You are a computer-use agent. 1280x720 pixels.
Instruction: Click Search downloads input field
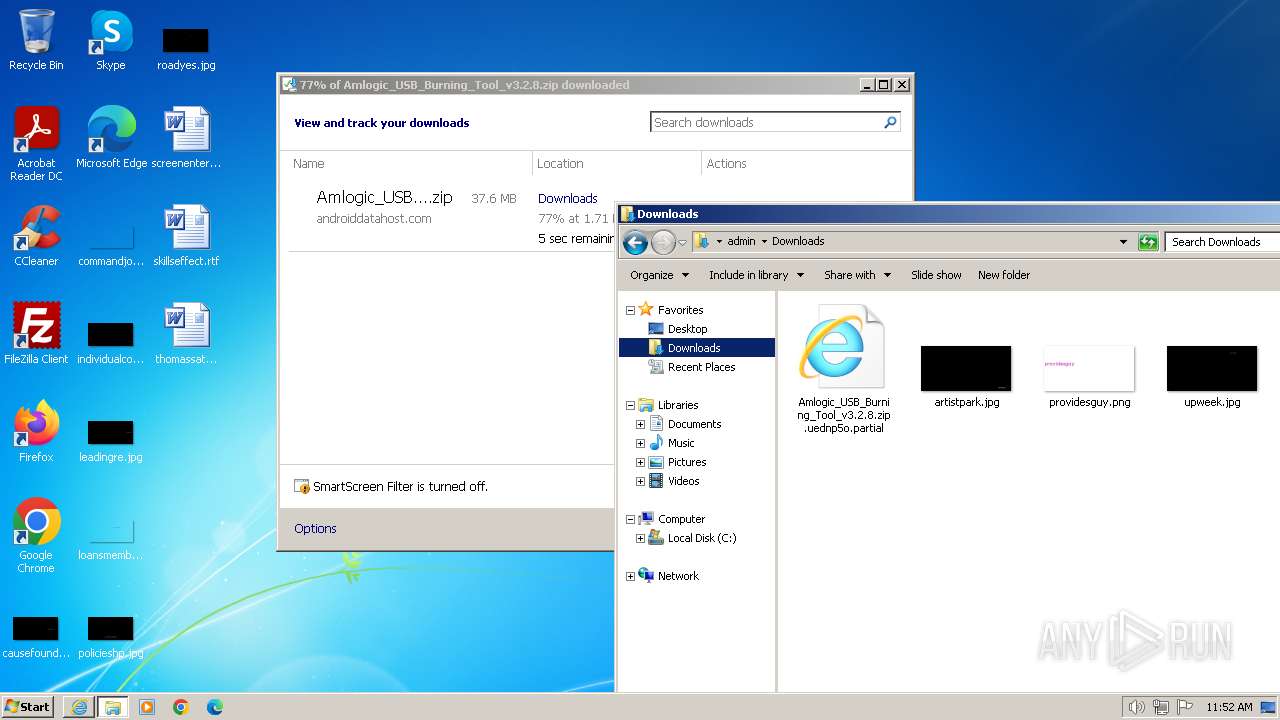pos(765,122)
